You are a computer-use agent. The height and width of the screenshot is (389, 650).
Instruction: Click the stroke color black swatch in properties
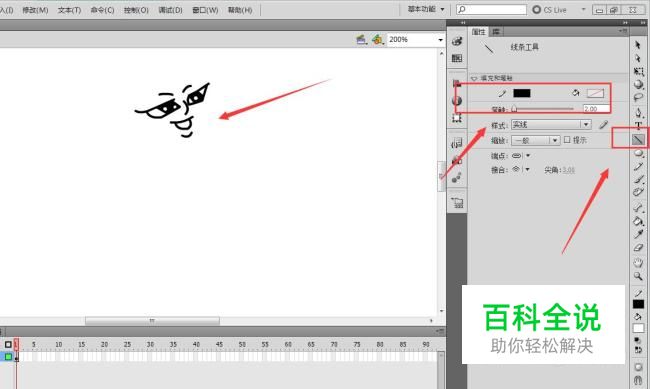(x=522, y=93)
